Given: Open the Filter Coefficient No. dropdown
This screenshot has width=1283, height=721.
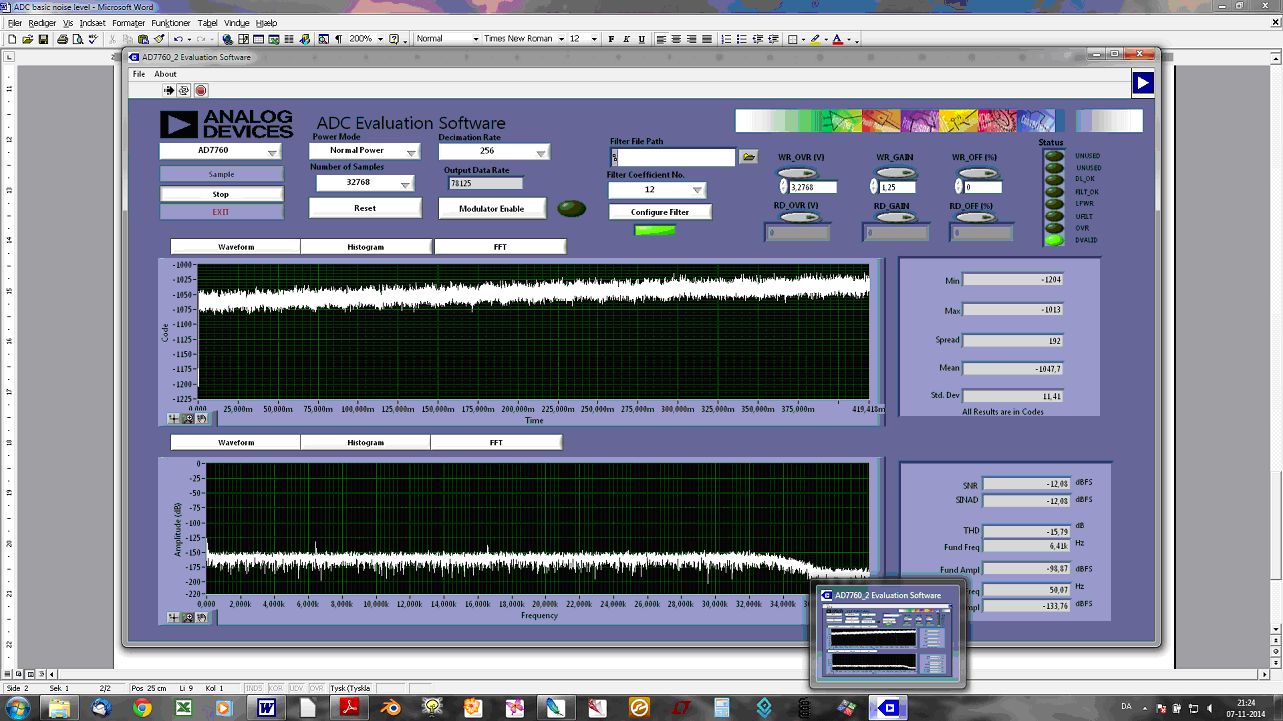Looking at the screenshot, I should click(657, 189).
